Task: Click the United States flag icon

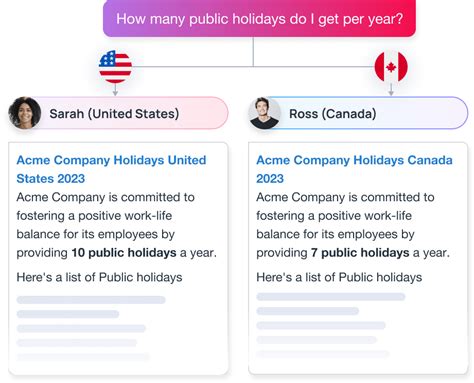Action: coord(115,67)
